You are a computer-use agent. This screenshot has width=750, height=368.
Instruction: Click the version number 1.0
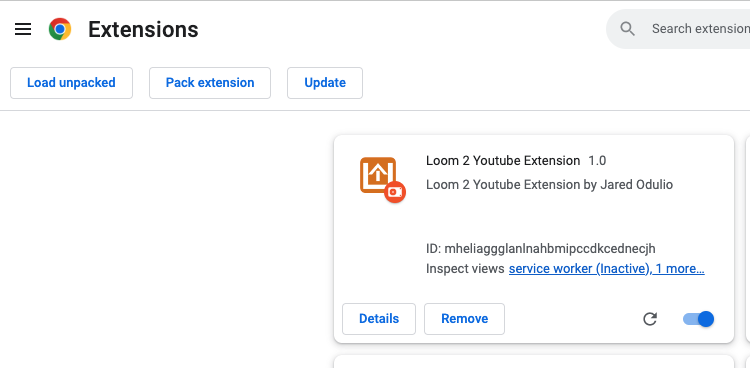click(x=597, y=161)
